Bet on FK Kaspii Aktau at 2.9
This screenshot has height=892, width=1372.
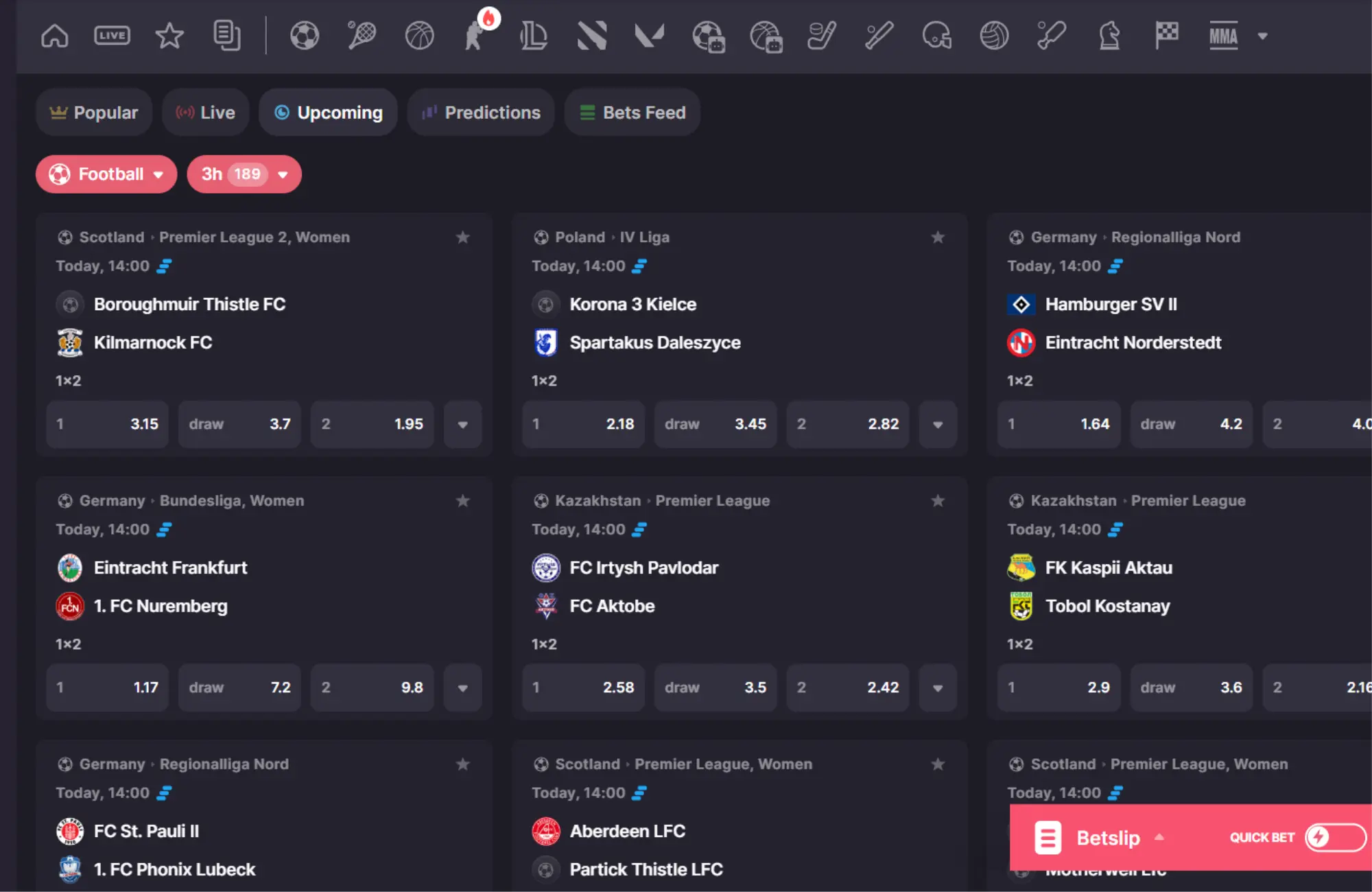click(x=1059, y=688)
